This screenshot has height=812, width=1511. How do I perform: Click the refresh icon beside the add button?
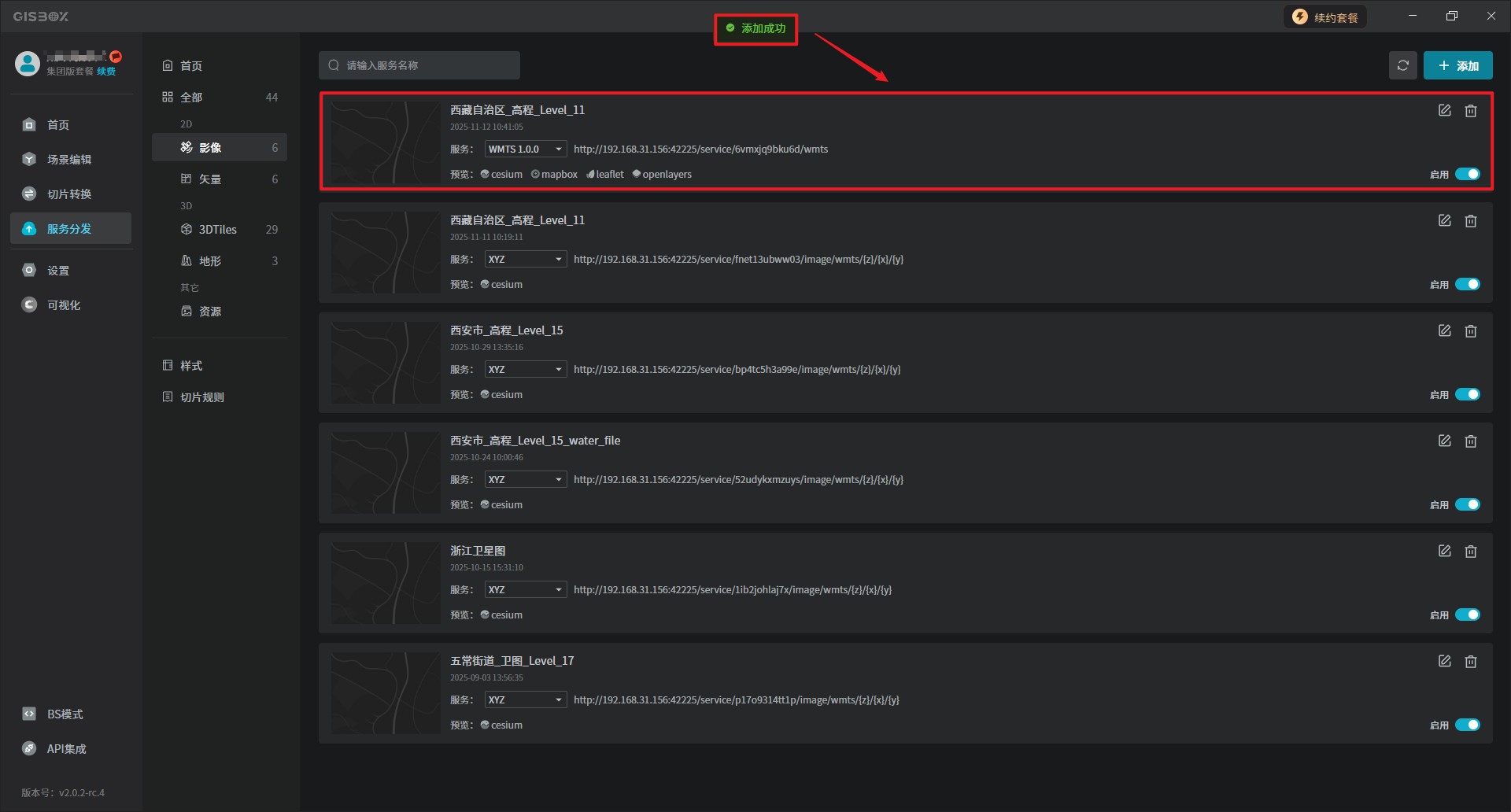coord(1402,66)
